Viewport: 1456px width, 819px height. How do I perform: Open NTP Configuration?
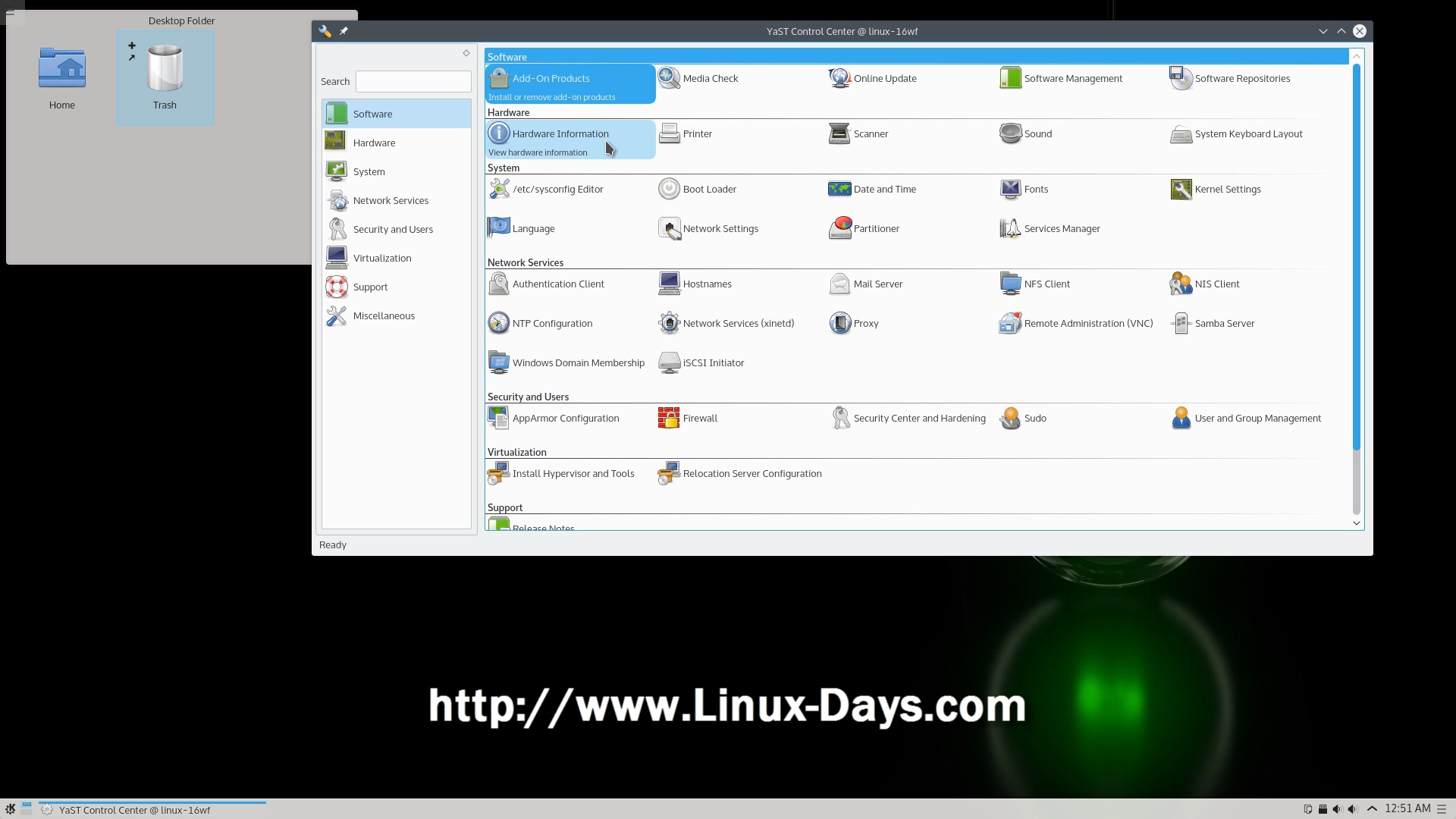[540, 323]
